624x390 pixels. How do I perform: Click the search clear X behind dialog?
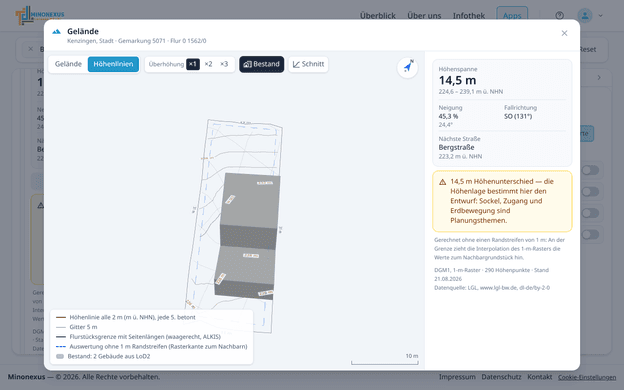(31, 49)
